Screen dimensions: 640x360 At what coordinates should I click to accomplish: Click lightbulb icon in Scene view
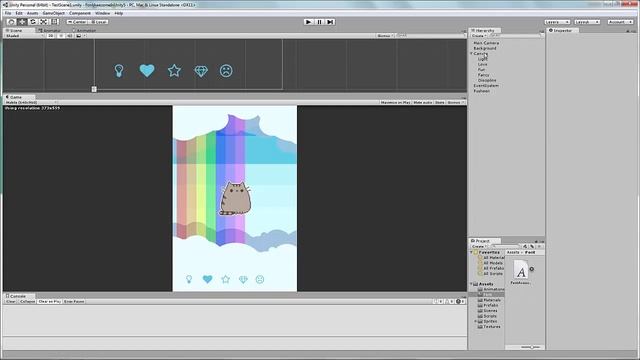[119, 71]
